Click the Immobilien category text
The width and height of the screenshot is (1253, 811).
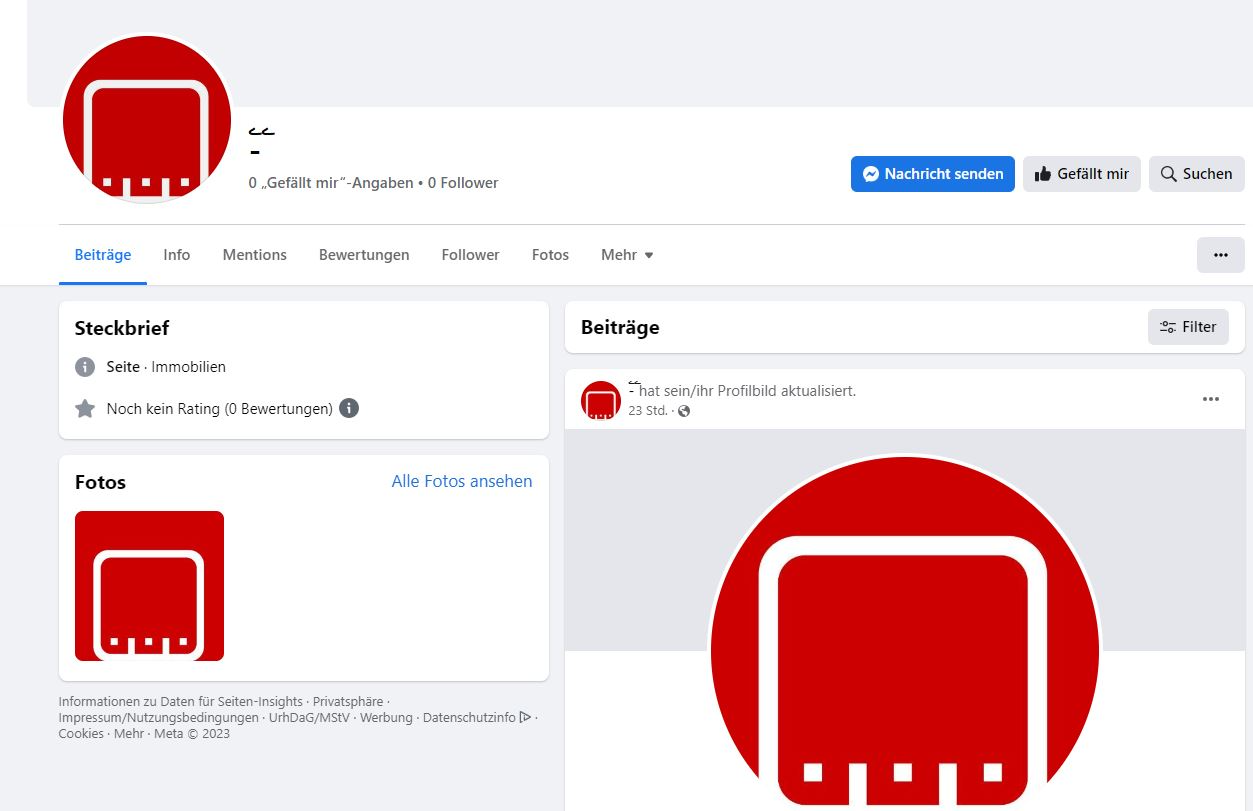[x=189, y=367]
